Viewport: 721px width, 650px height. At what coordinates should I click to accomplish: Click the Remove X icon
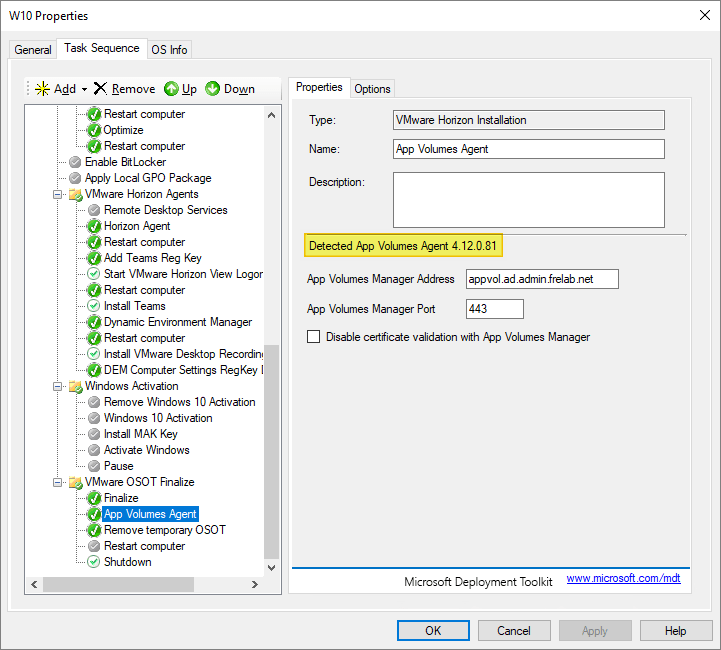click(100, 89)
